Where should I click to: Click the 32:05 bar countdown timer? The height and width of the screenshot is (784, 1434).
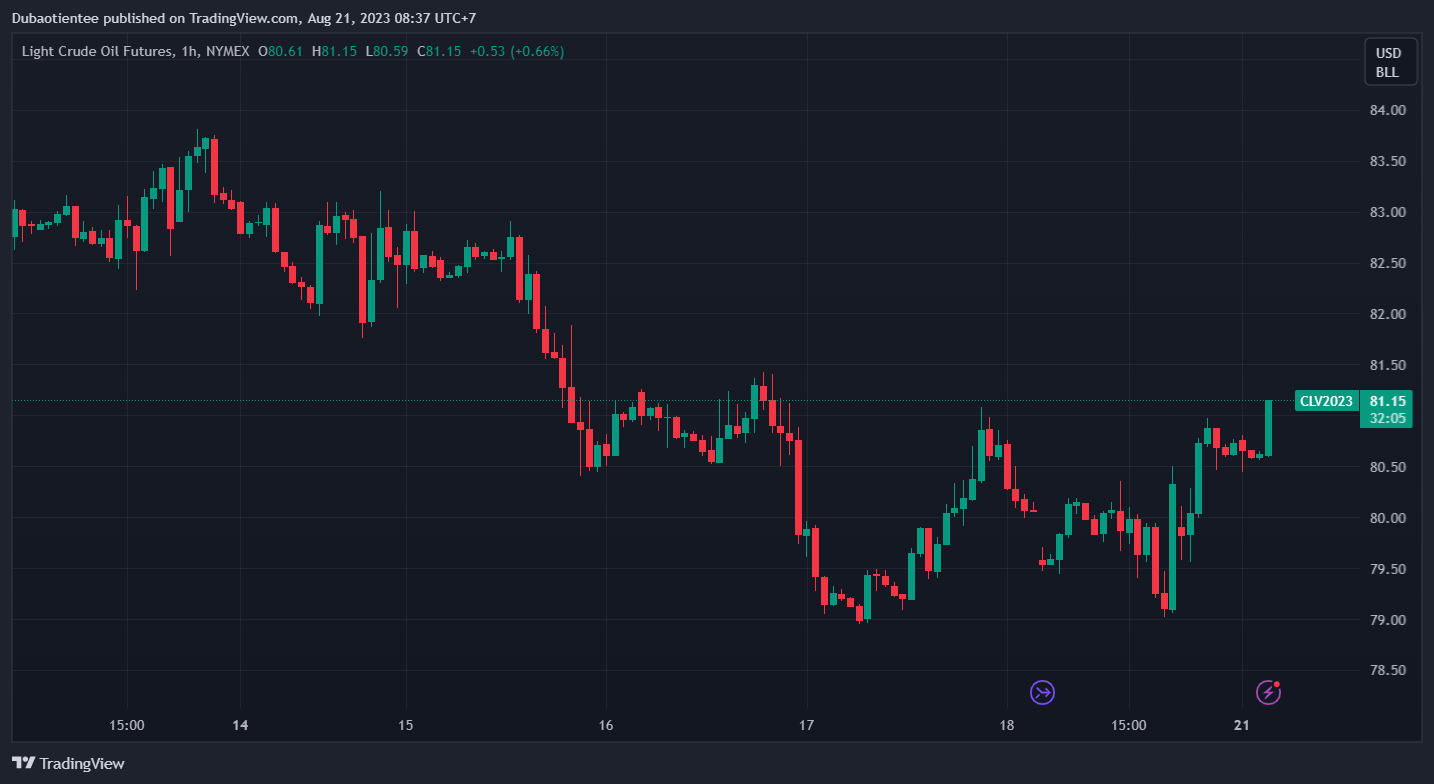[x=1386, y=418]
